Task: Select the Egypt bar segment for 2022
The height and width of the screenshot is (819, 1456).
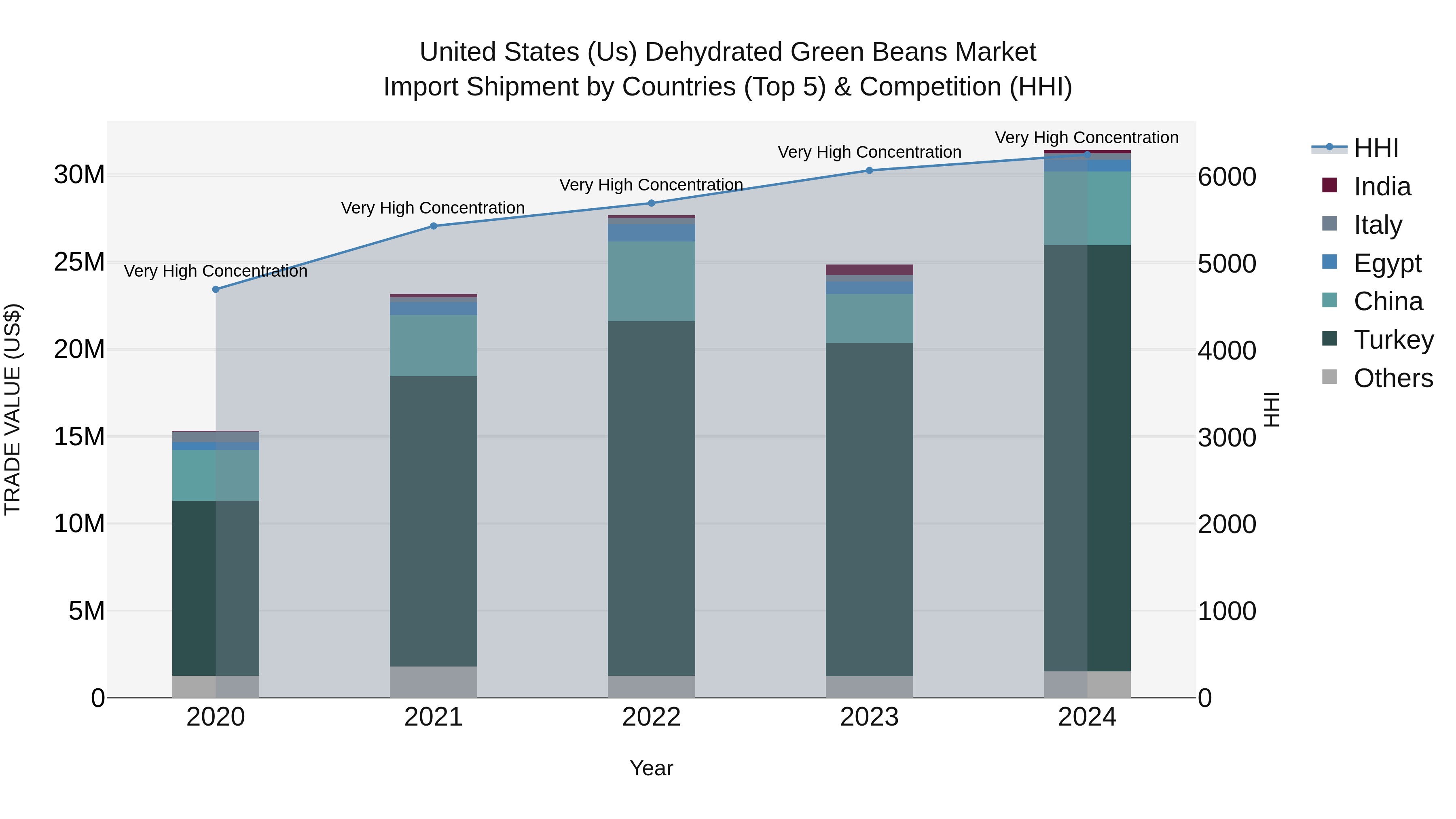Action: [x=651, y=233]
